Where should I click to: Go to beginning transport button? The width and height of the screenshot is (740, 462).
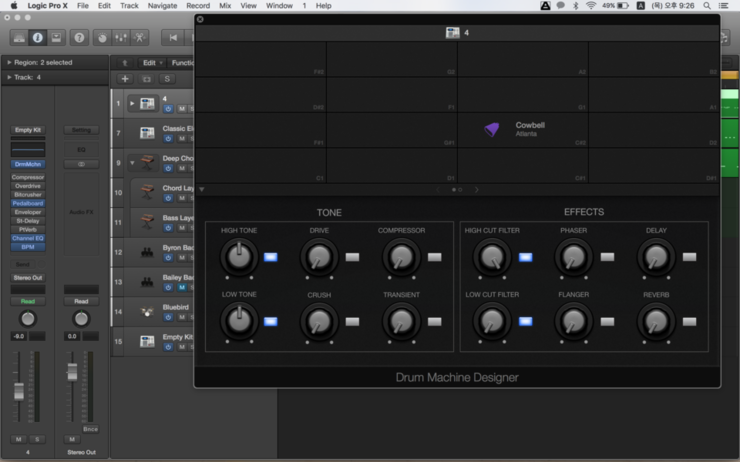point(173,38)
